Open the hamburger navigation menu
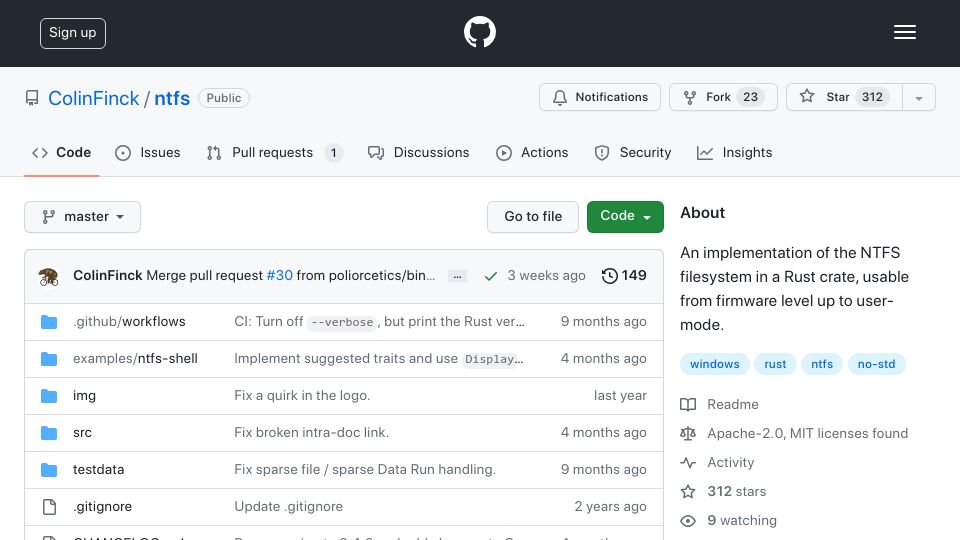 [904, 32]
